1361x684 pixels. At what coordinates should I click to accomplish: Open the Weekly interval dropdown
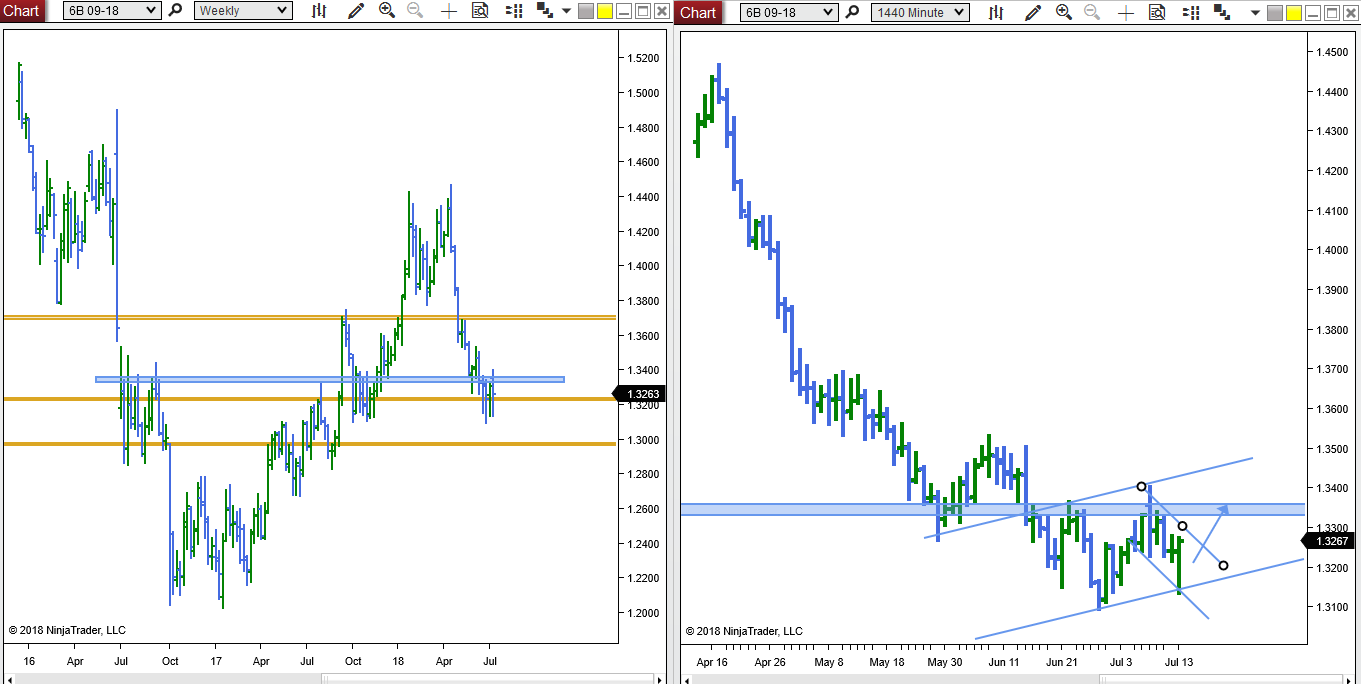coord(243,11)
